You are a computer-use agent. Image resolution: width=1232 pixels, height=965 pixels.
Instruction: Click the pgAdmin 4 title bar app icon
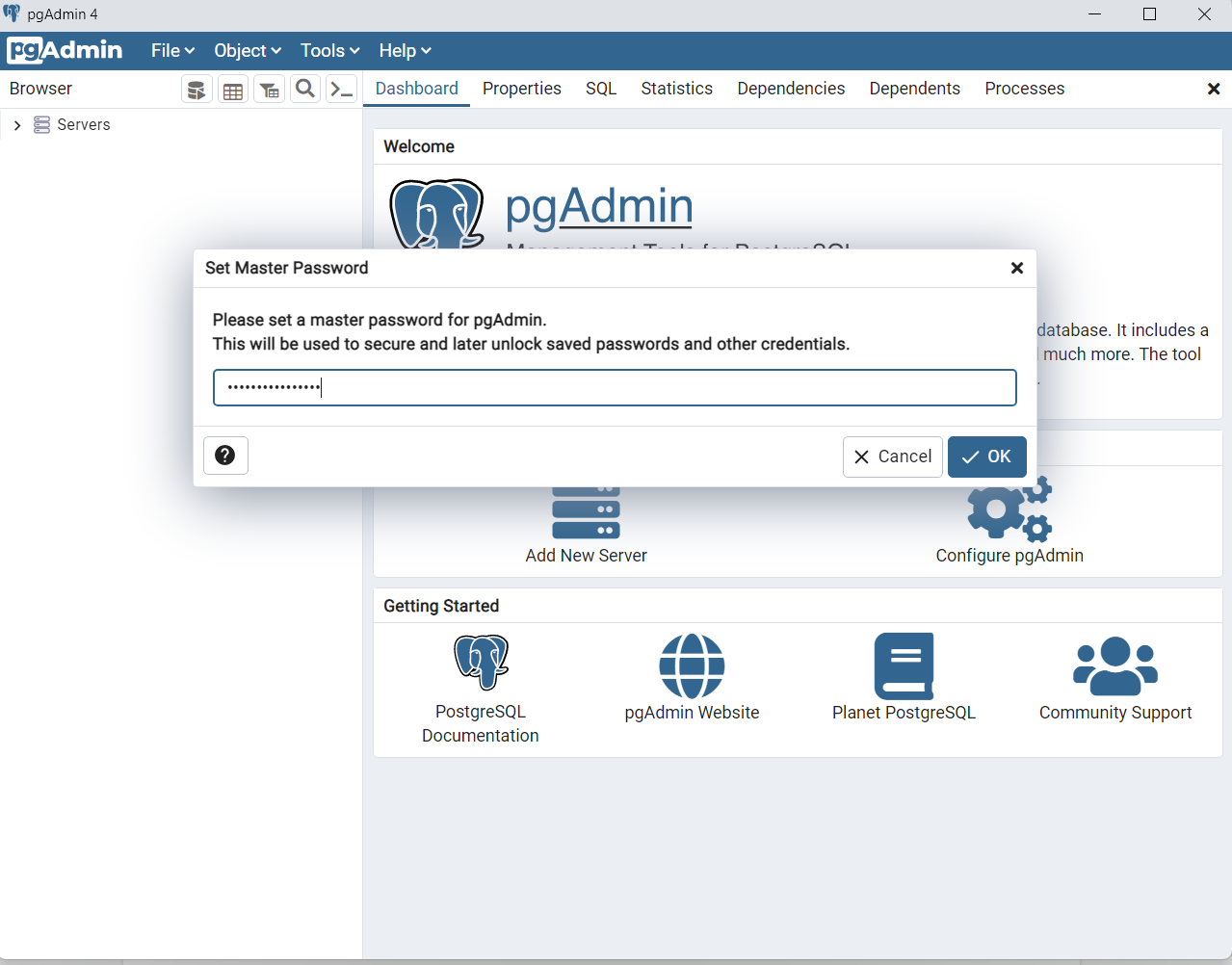tap(13, 13)
